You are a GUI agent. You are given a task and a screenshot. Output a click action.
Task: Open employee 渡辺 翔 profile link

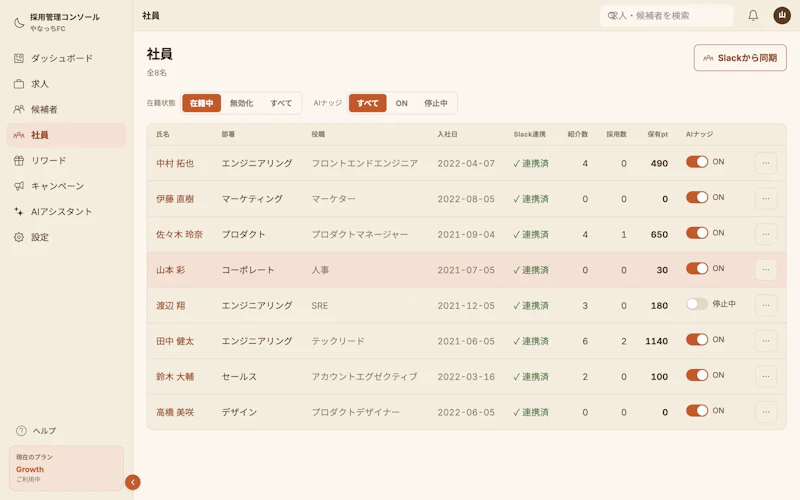tap(170, 306)
